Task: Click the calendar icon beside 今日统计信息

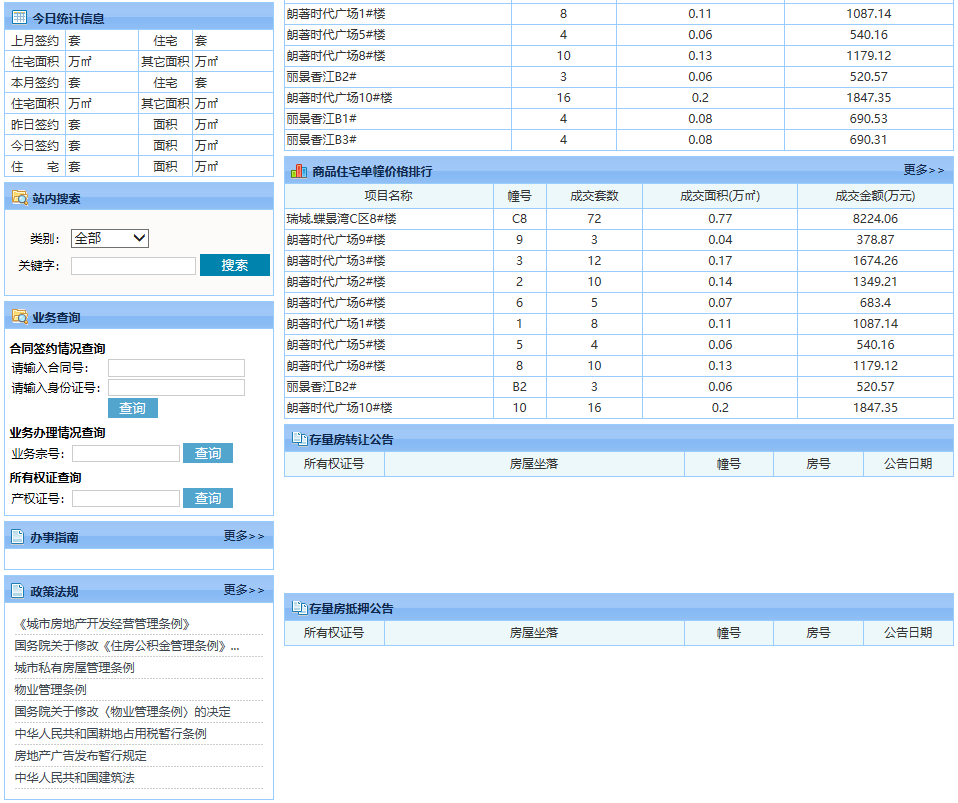Action: [19, 18]
